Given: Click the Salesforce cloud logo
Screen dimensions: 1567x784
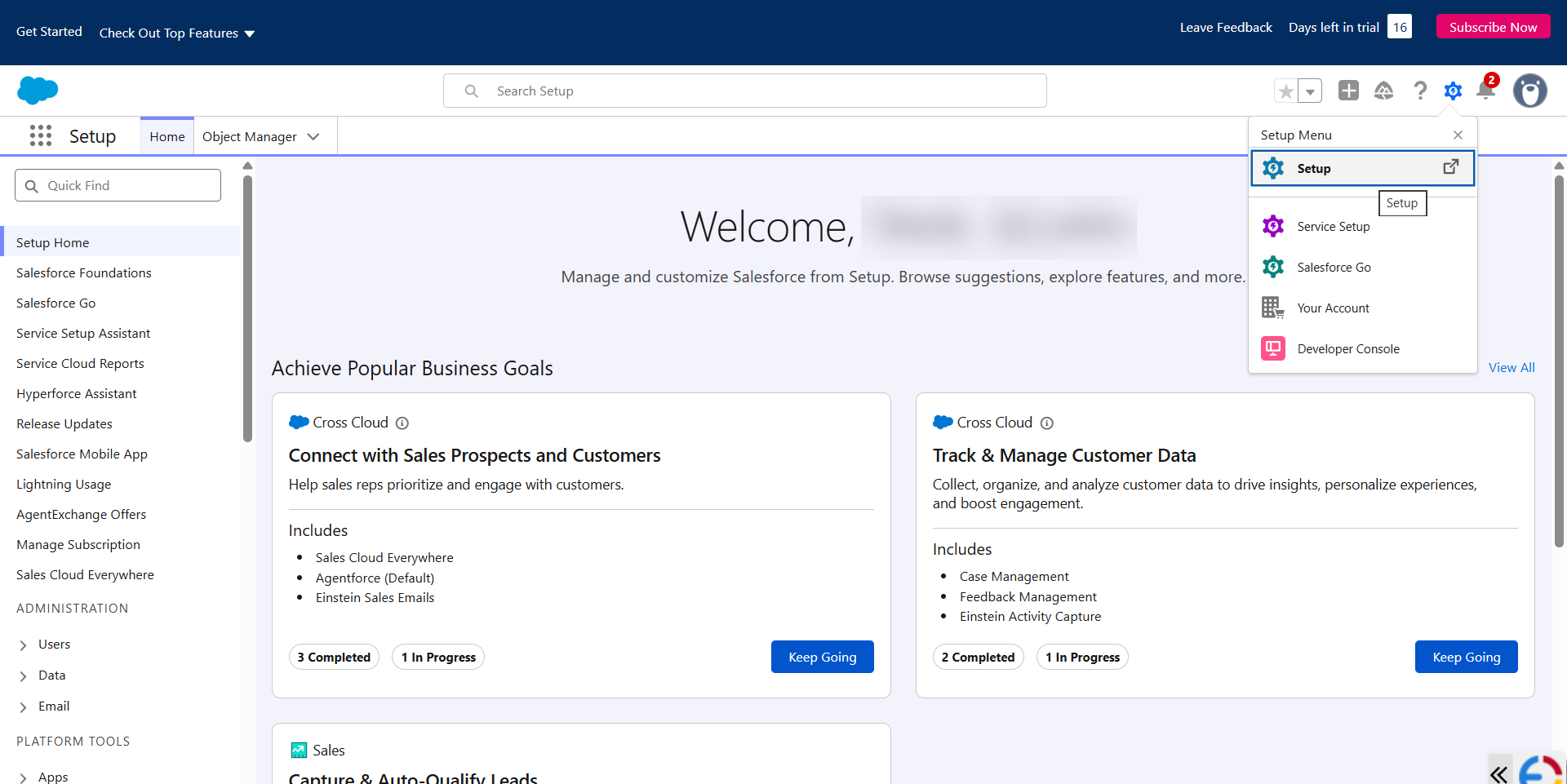Looking at the screenshot, I should [38, 90].
